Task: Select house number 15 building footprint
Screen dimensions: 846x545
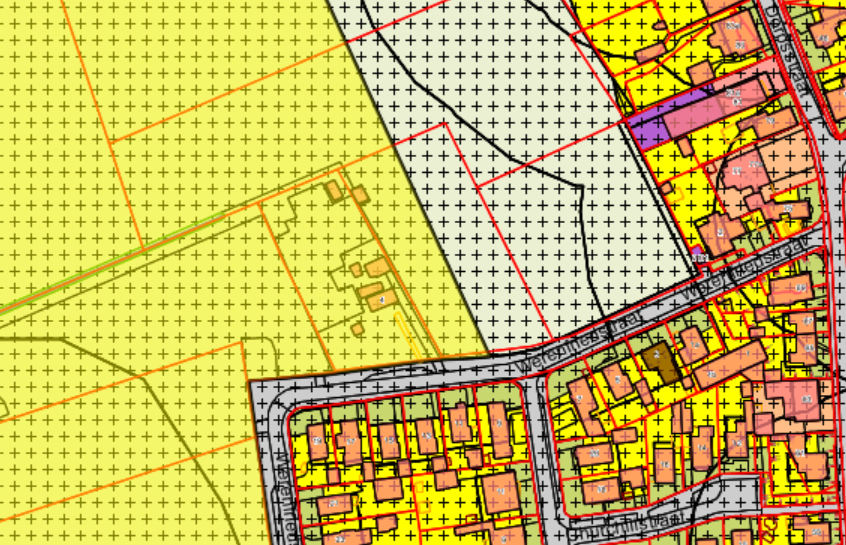Action: click(x=389, y=440)
